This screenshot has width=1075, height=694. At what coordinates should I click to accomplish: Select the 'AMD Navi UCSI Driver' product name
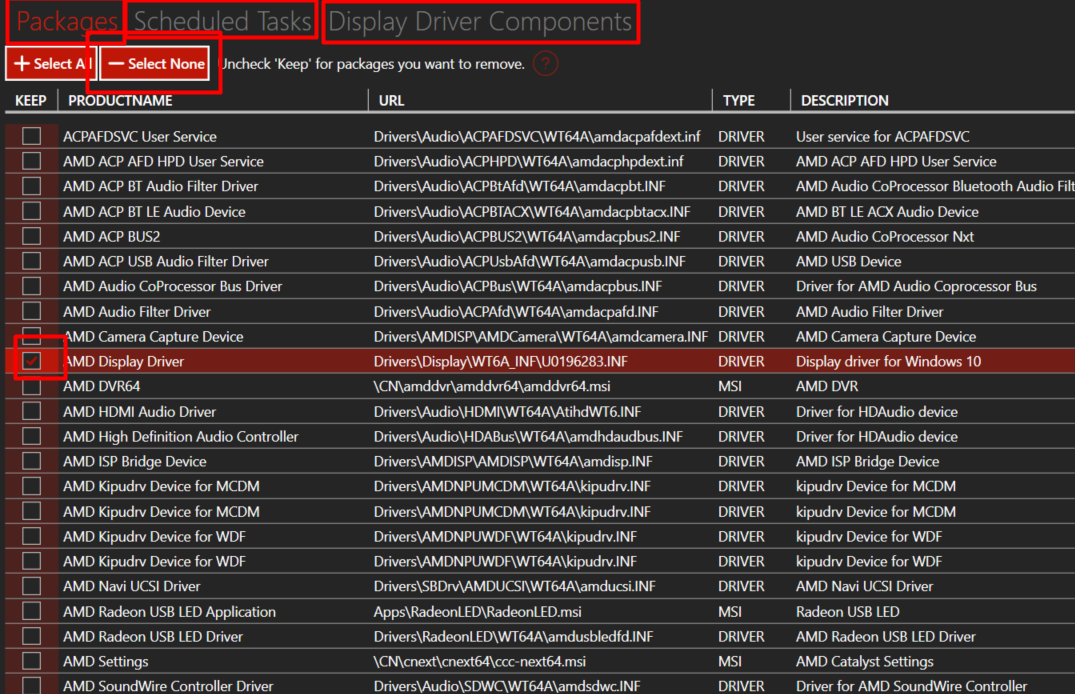coord(132,586)
